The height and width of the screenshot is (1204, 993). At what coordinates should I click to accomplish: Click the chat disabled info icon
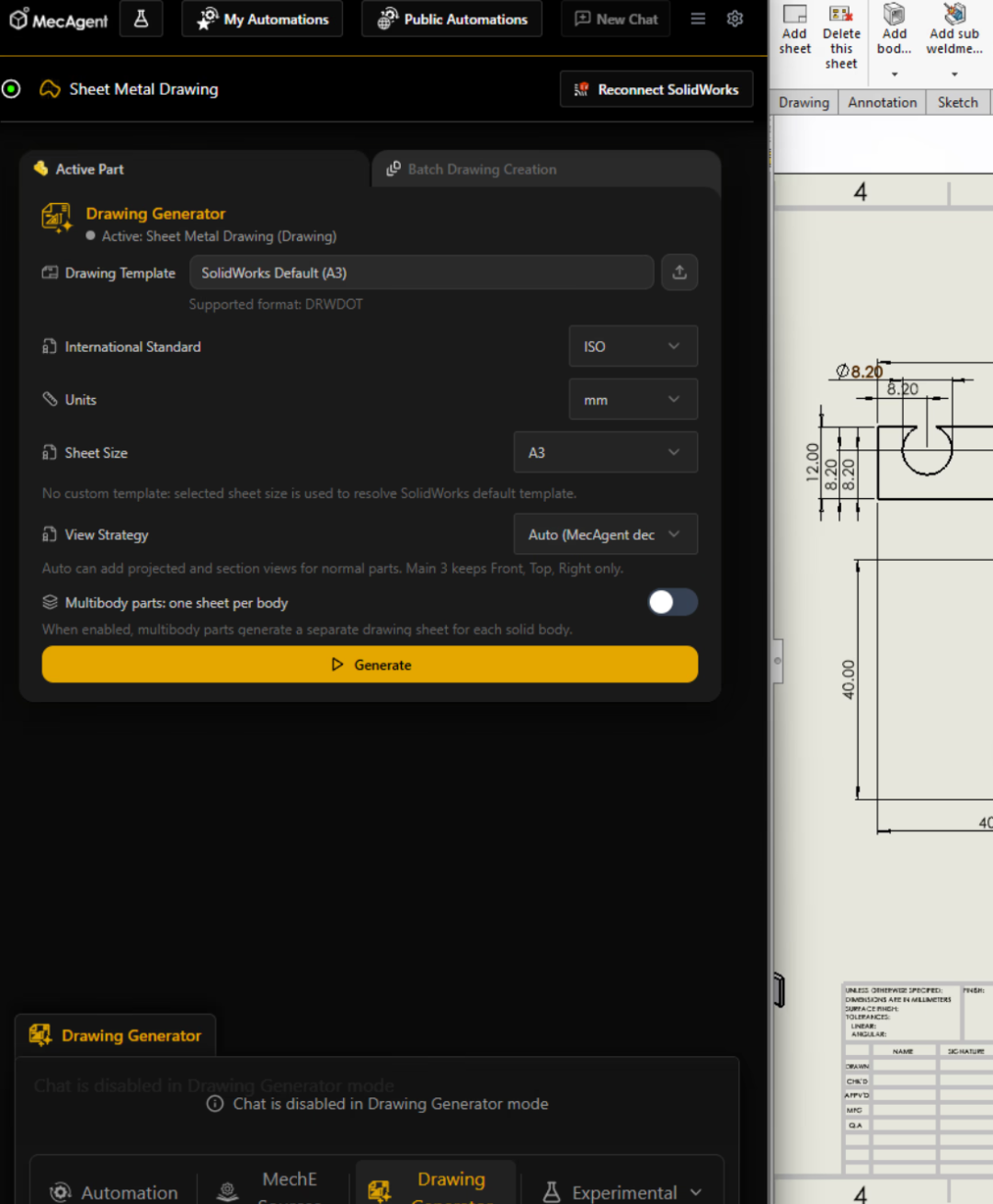(215, 1103)
